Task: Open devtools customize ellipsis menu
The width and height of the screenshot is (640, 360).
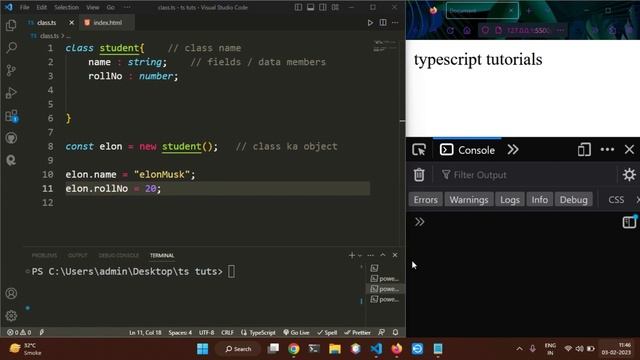Action: tap(607, 150)
